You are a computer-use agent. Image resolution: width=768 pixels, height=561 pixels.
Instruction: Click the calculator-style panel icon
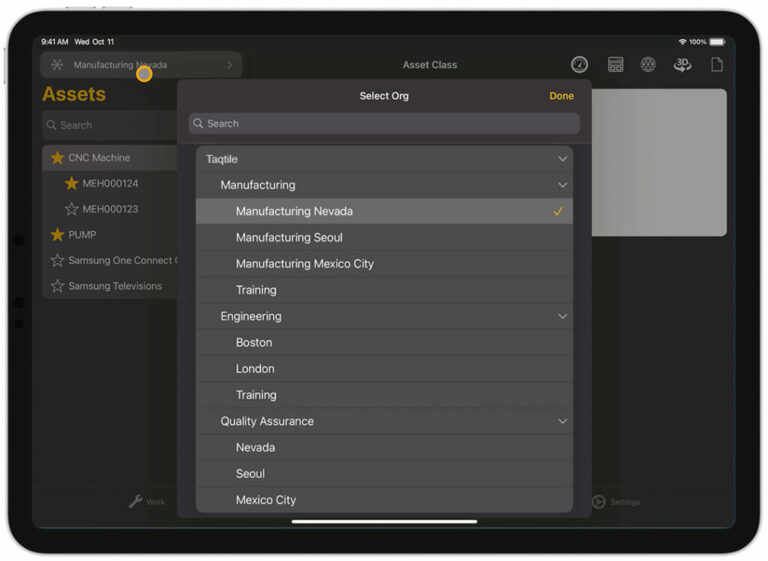(616, 65)
